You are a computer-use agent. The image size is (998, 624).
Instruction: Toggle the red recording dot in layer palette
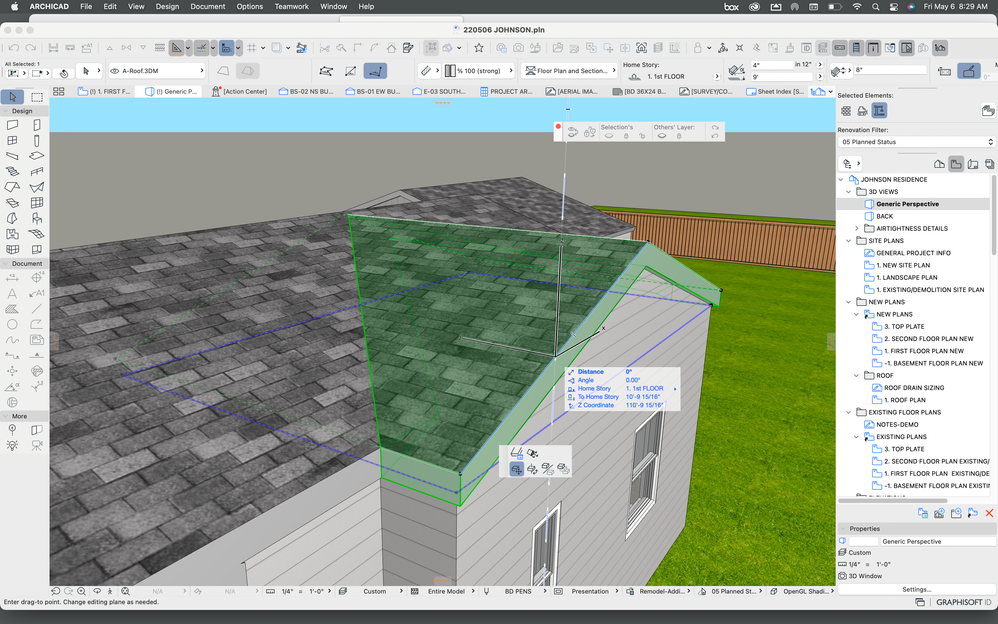(558, 127)
